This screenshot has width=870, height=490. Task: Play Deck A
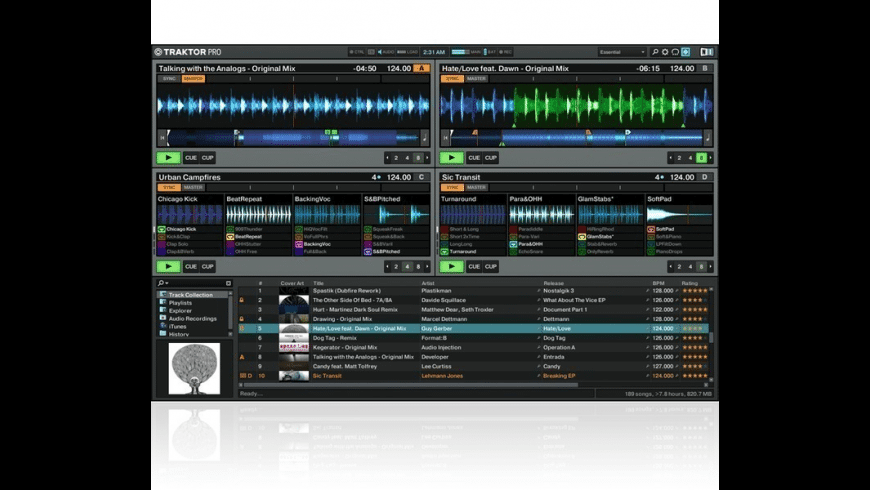click(x=168, y=158)
